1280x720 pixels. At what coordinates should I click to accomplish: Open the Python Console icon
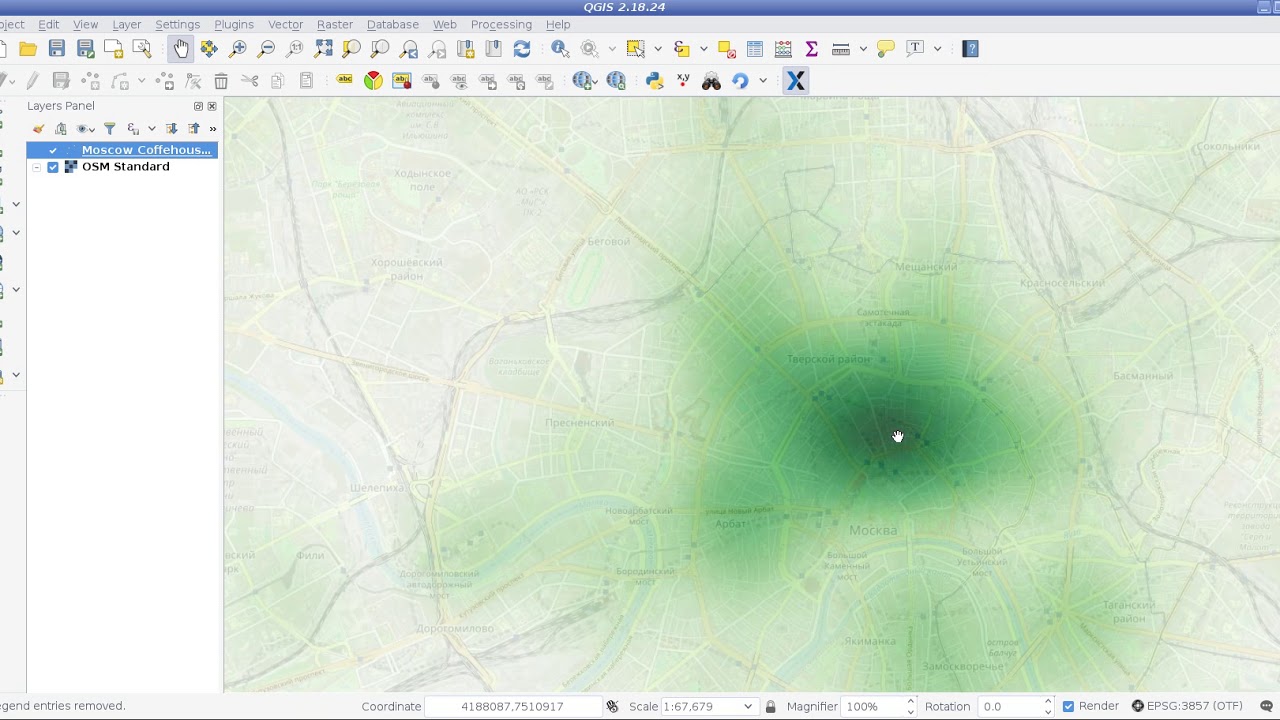655,81
